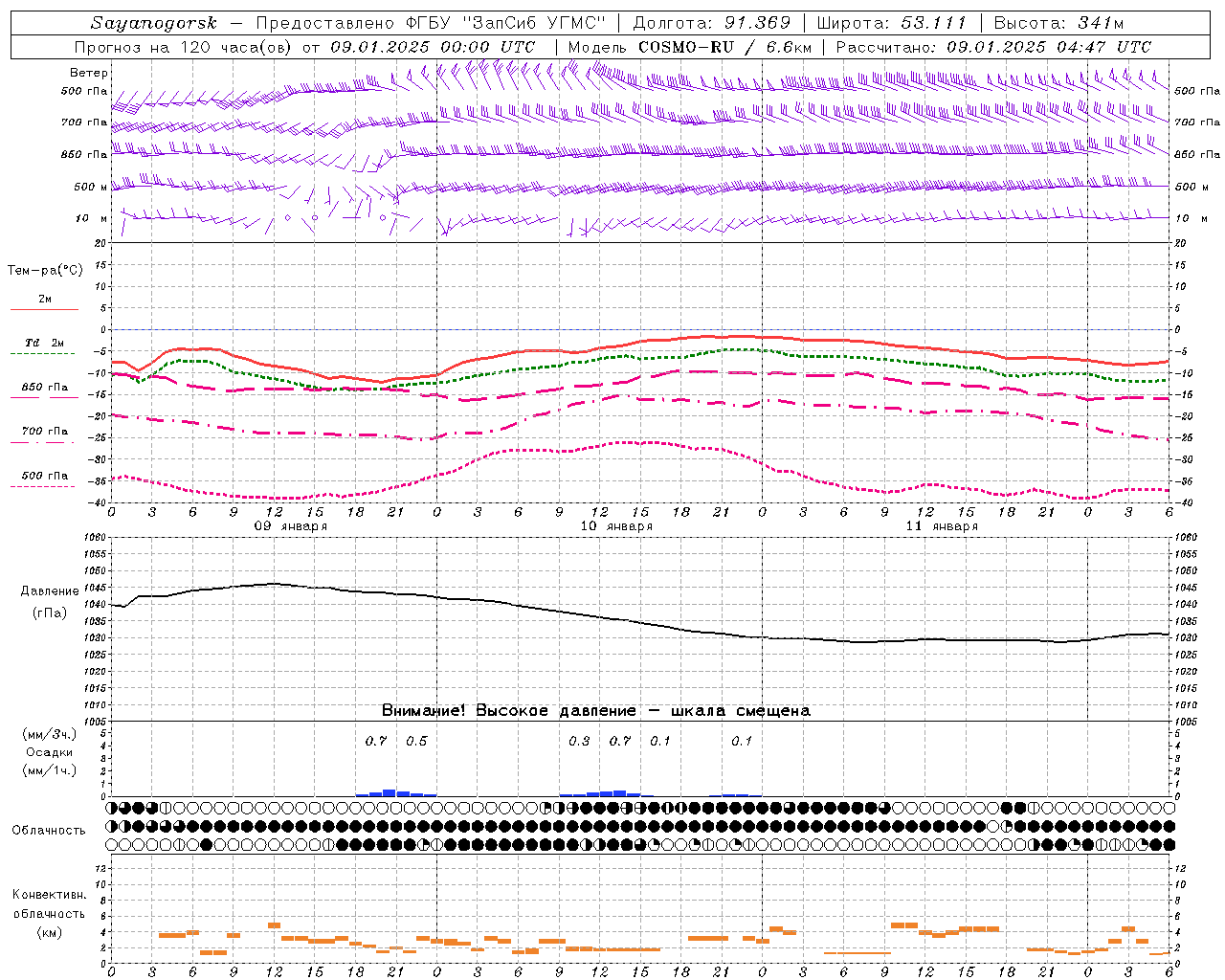
Task: Click the '10 января' date label
Action: (616, 526)
